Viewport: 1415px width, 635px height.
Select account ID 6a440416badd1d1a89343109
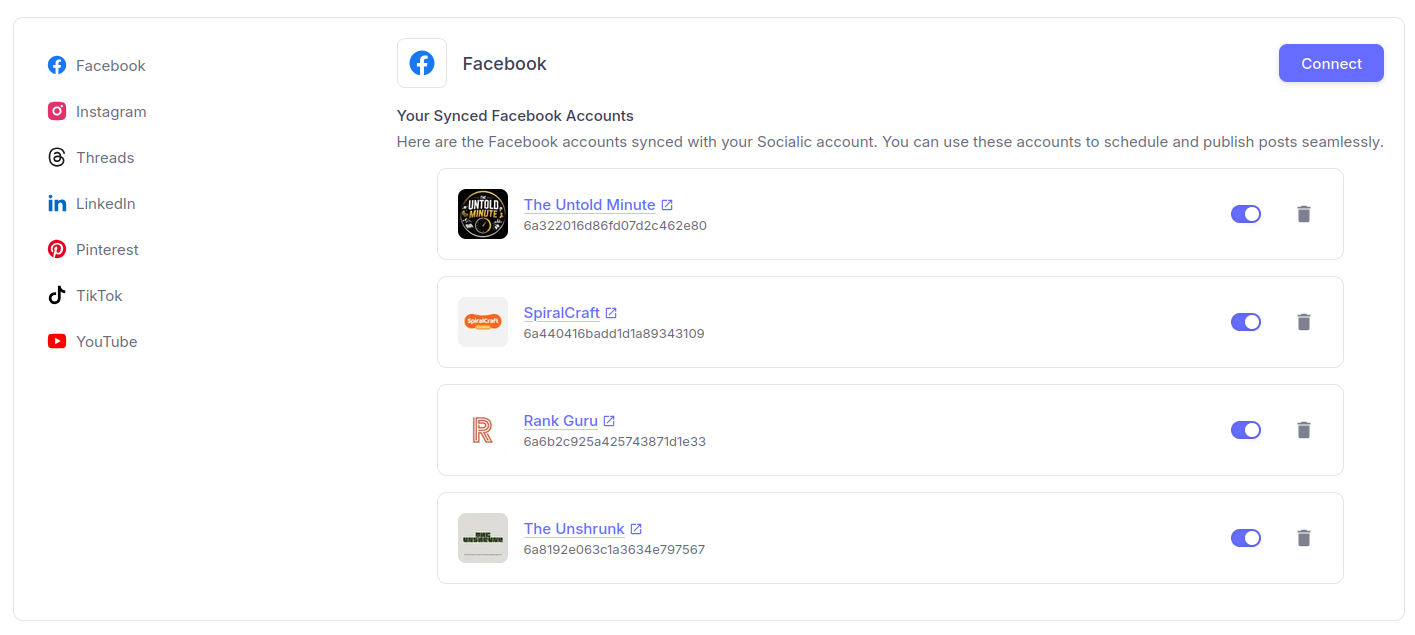614,334
